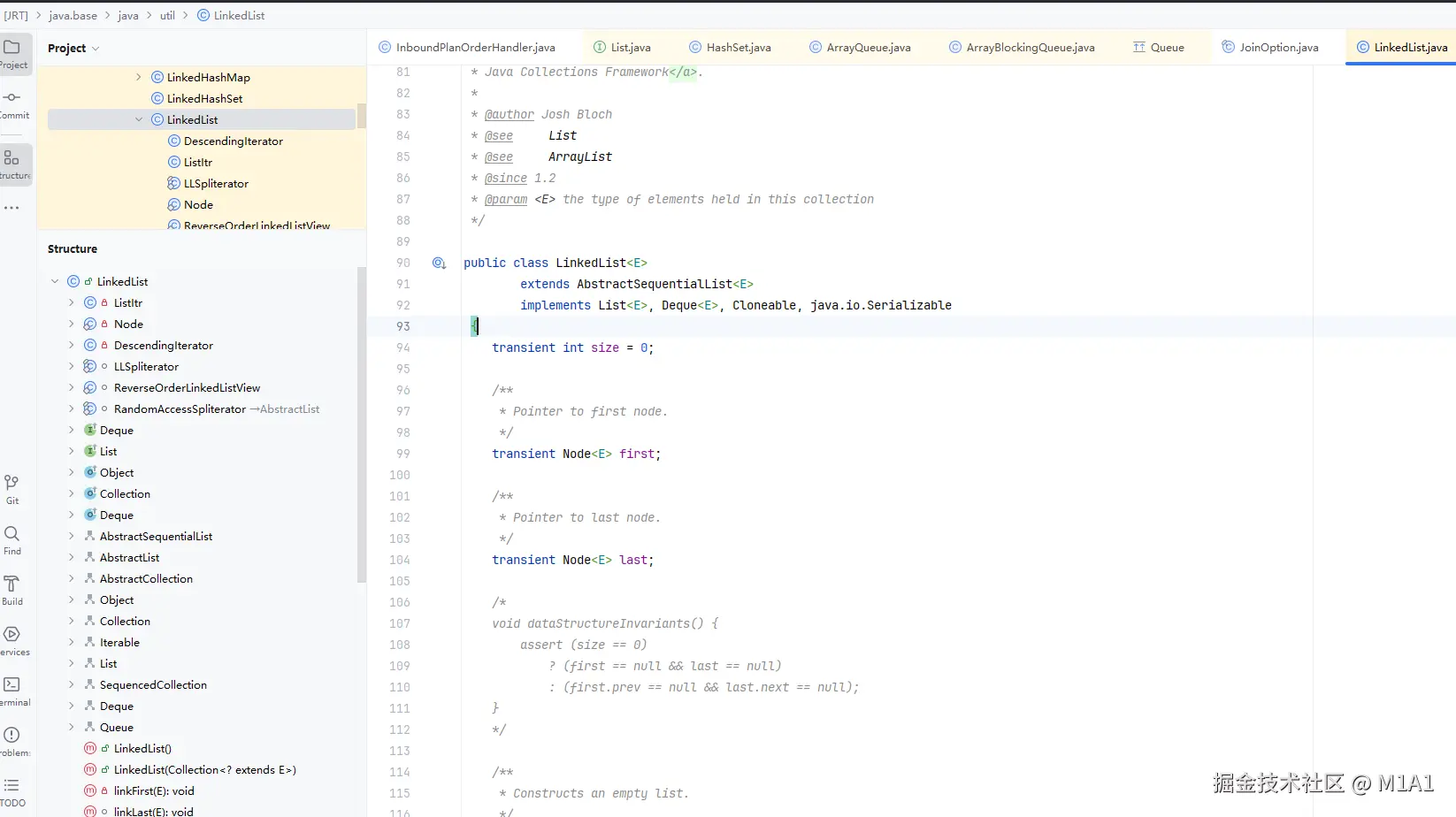Select LLSpliterator in the Project tree
Screen dimensions: 1456x817
[216, 183]
